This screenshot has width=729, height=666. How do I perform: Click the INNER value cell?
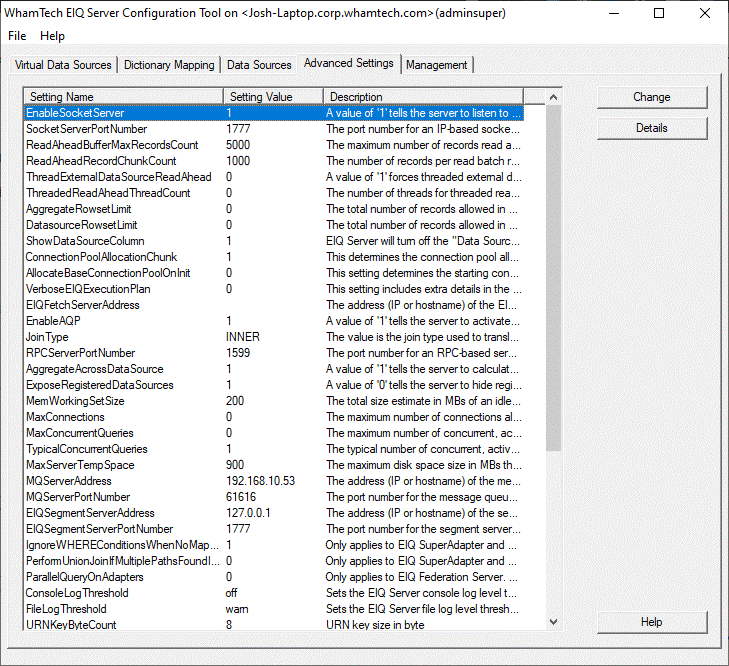tap(243, 337)
